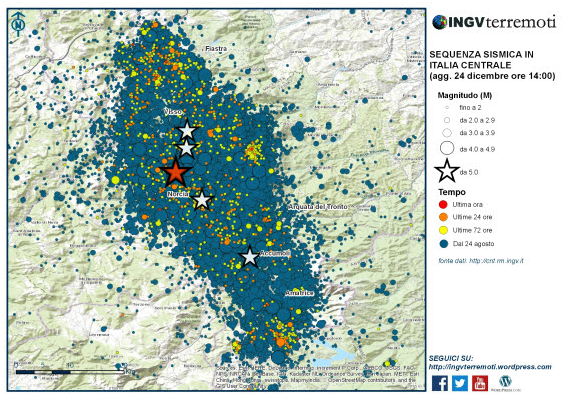The height and width of the screenshot is (400, 564).
Task: Click the Twitter bird icon
Action: coord(460,383)
